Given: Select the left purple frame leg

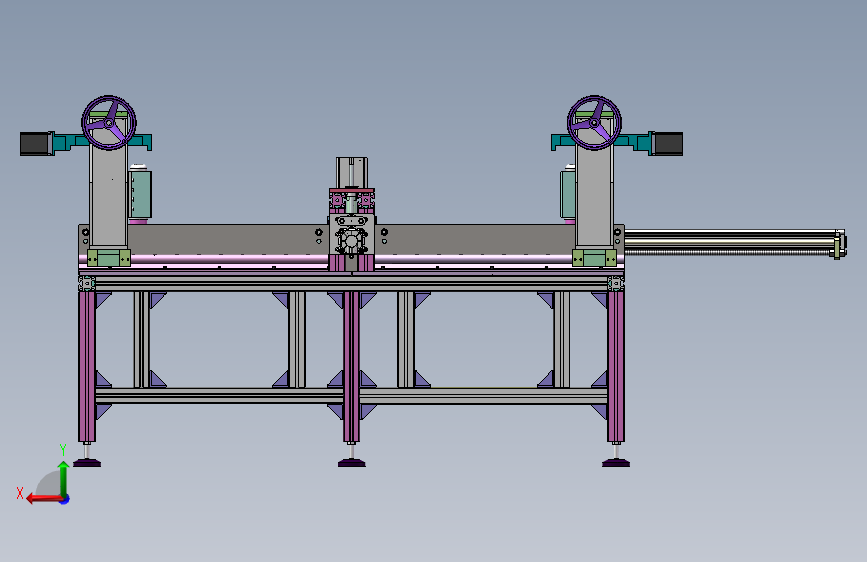Looking at the screenshot, I should pos(87,366).
